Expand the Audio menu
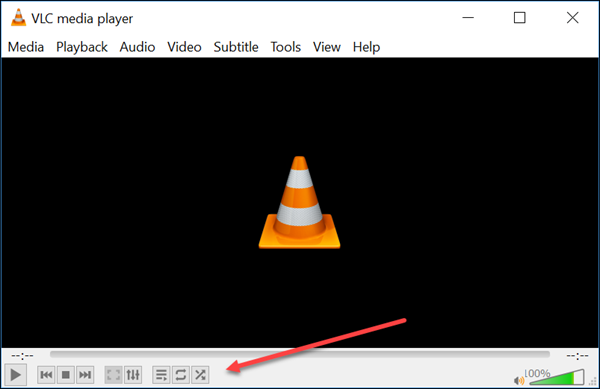 pos(137,47)
